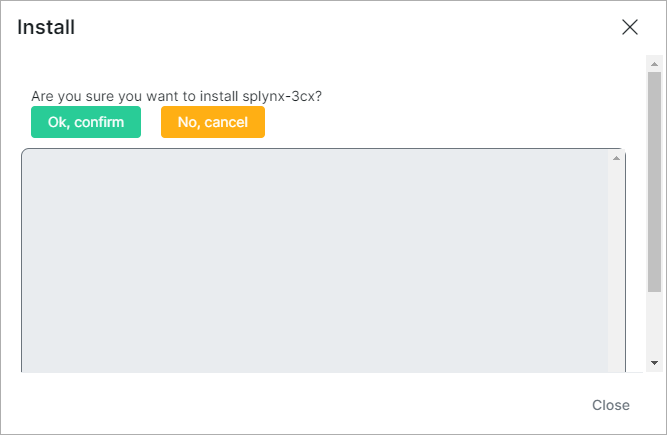The height and width of the screenshot is (435, 667).
Task: Click the gap between the confirm and cancel buttons
Action: click(151, 122)
